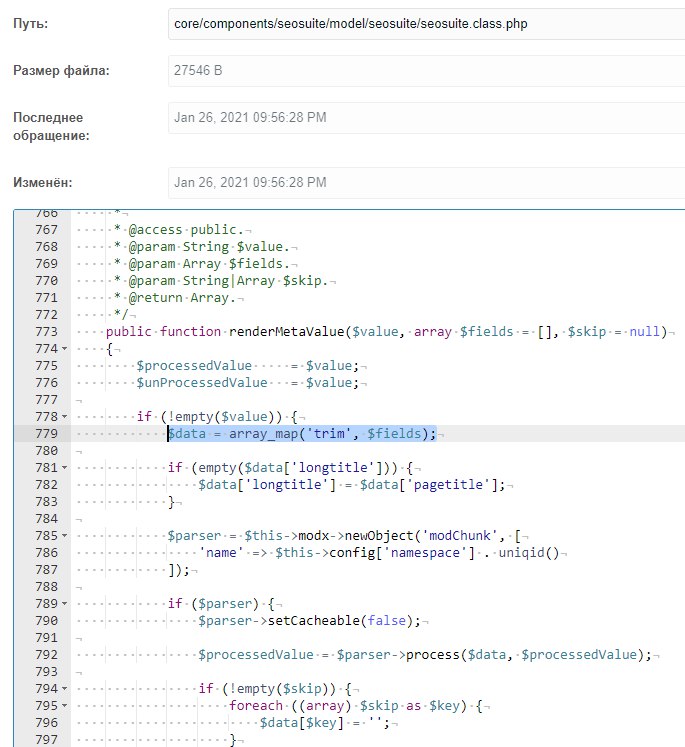Click 'if ($parser)' on line 789

213,604
